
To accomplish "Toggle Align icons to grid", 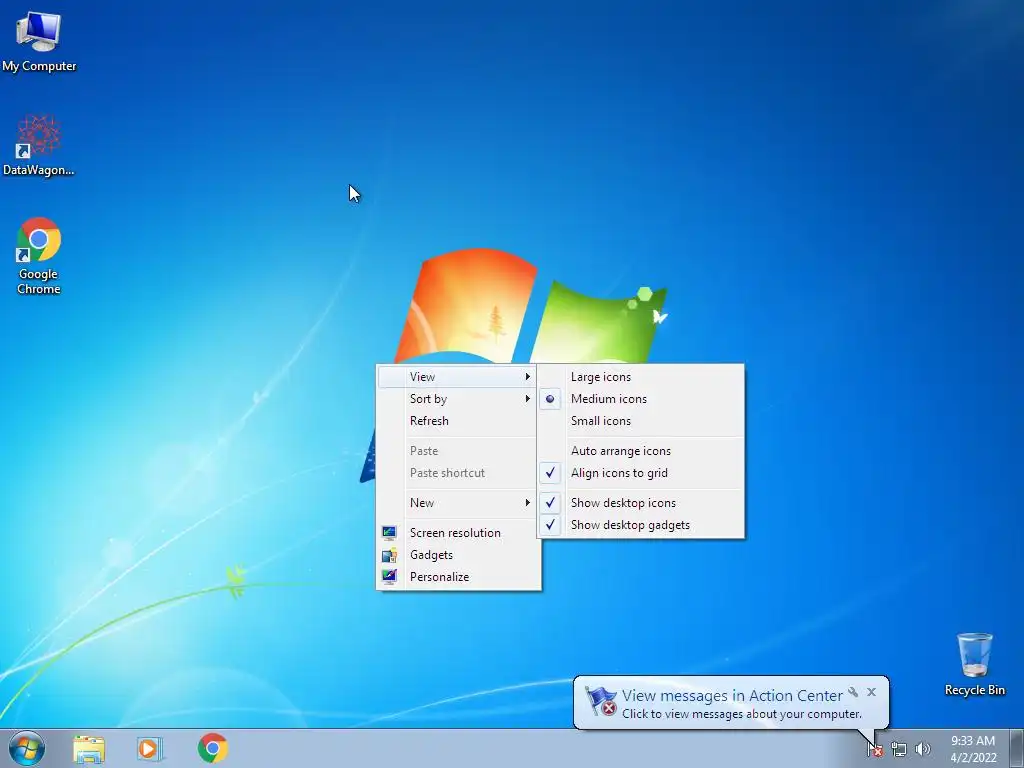I will pyautogui.click(x=641, y=473).
